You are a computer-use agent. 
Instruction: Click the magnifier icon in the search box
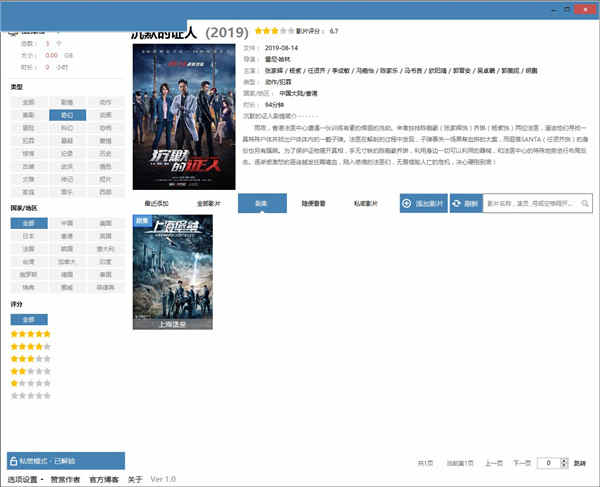[585, 204]
